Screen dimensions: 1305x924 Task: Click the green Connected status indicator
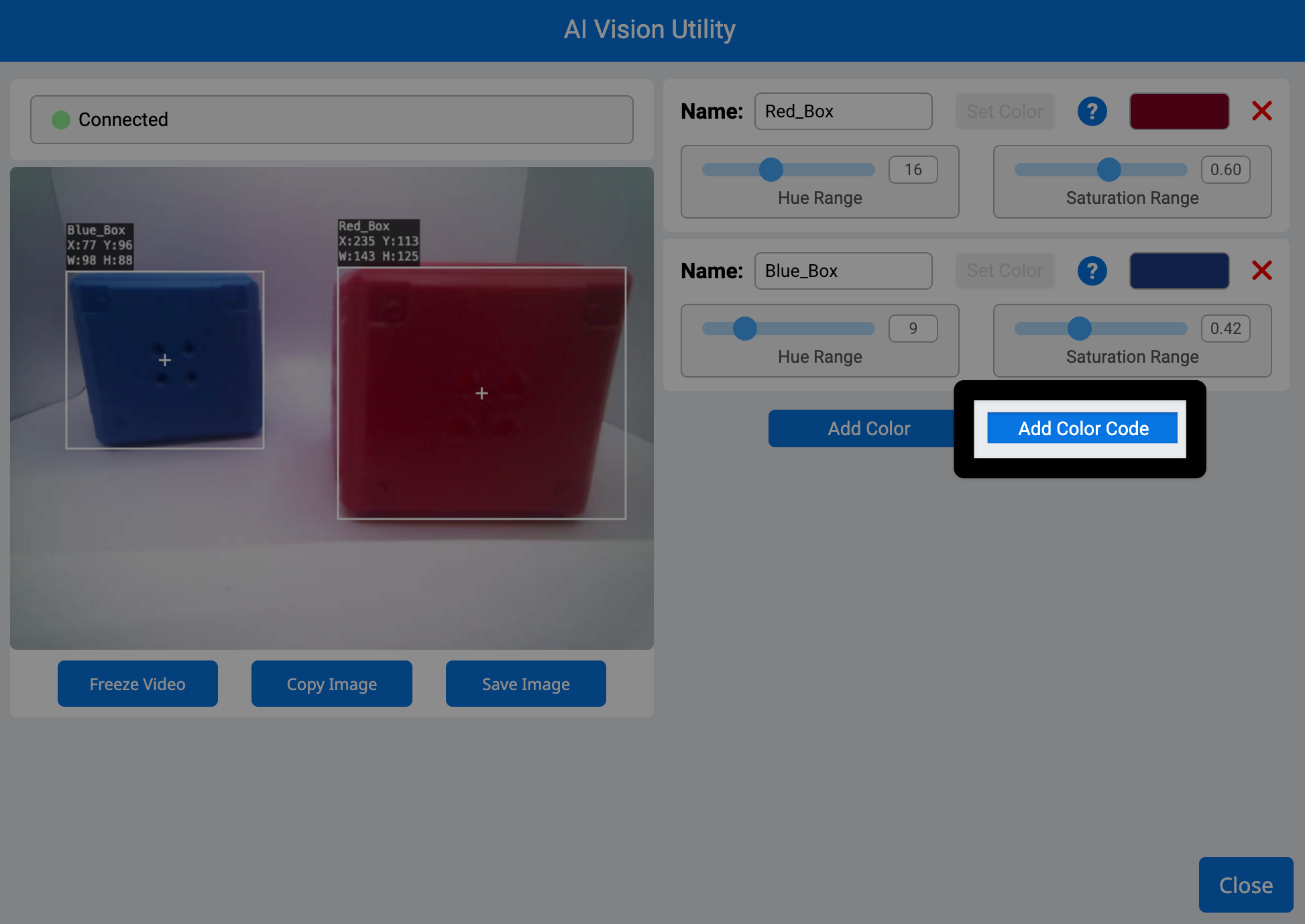[x=61, y=119]
